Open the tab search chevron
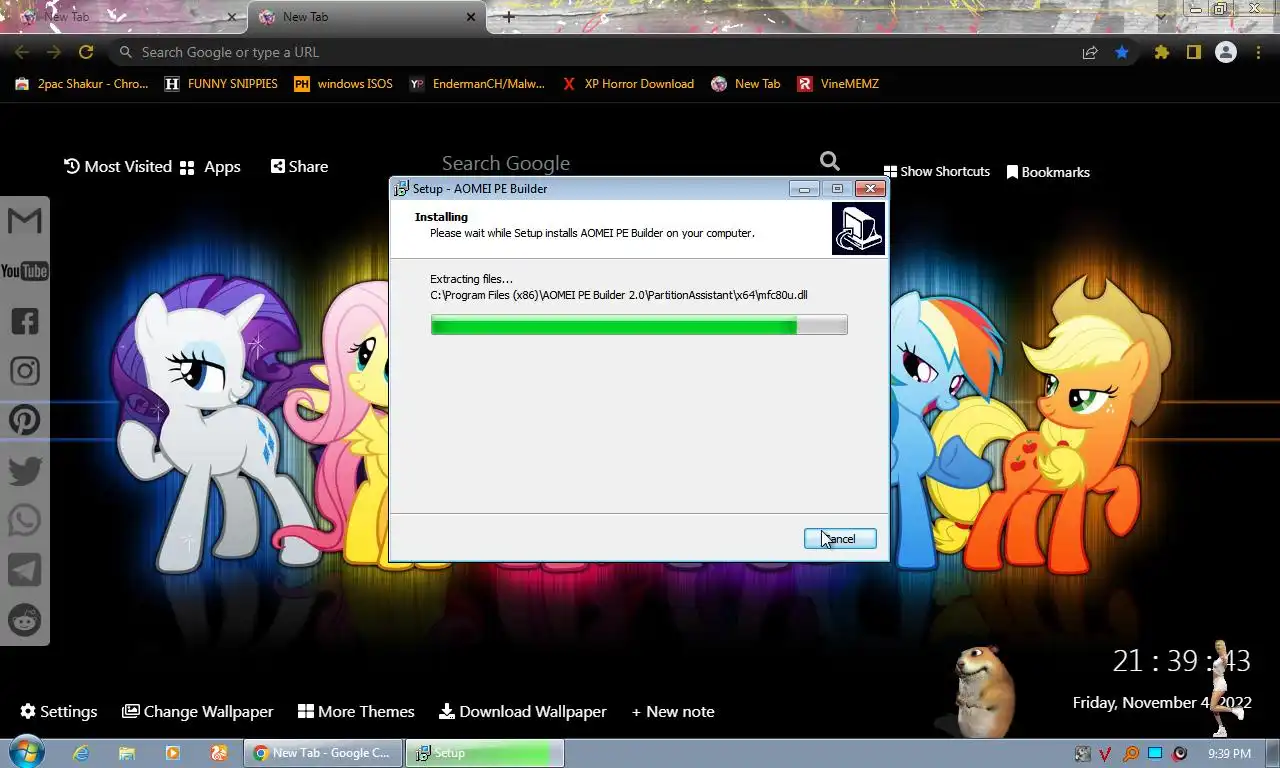This screenshot has width=1280, height=768. 1161,17
